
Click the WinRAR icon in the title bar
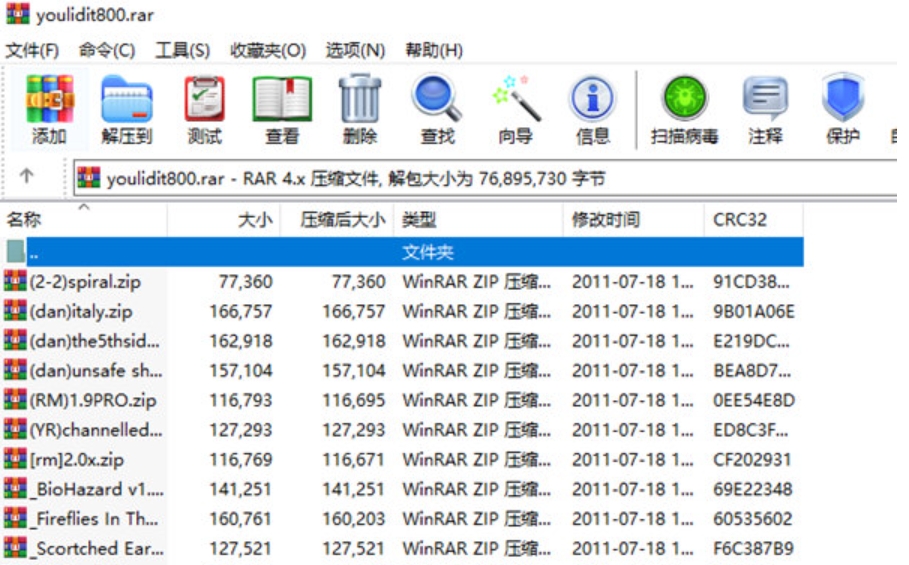pyautogui.click(x=17, y=13)
